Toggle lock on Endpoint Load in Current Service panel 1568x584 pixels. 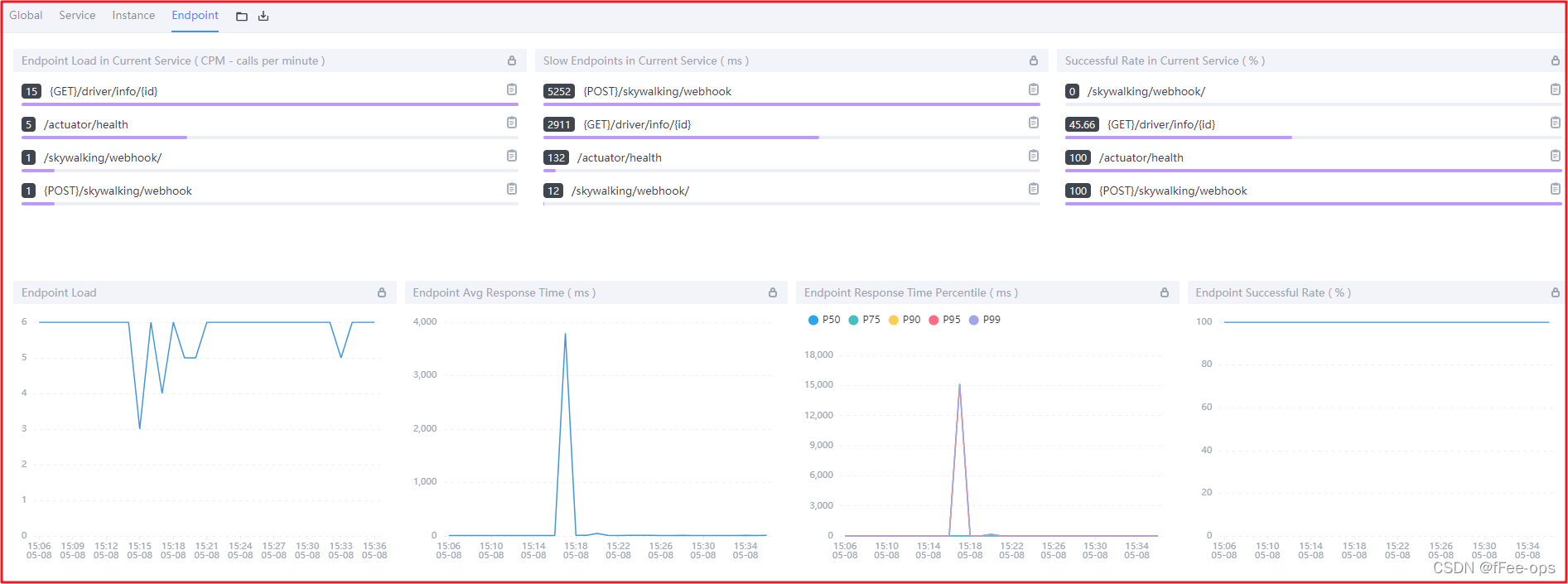(512, 60)
